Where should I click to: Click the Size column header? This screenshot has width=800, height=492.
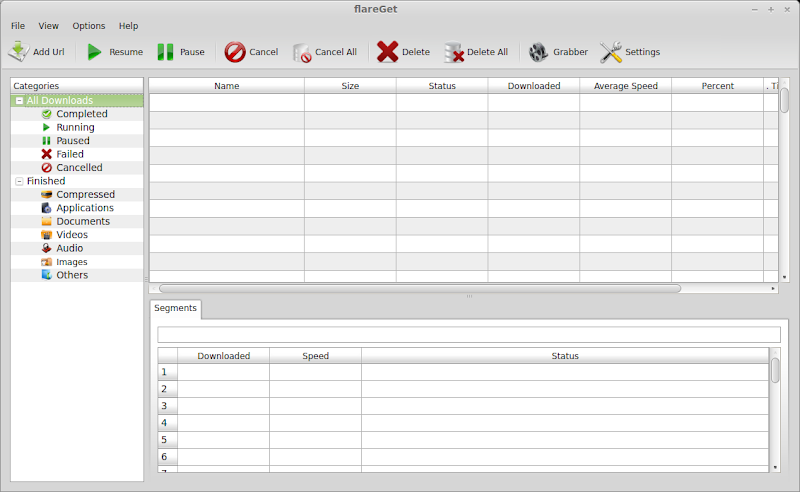pos(350,86)
